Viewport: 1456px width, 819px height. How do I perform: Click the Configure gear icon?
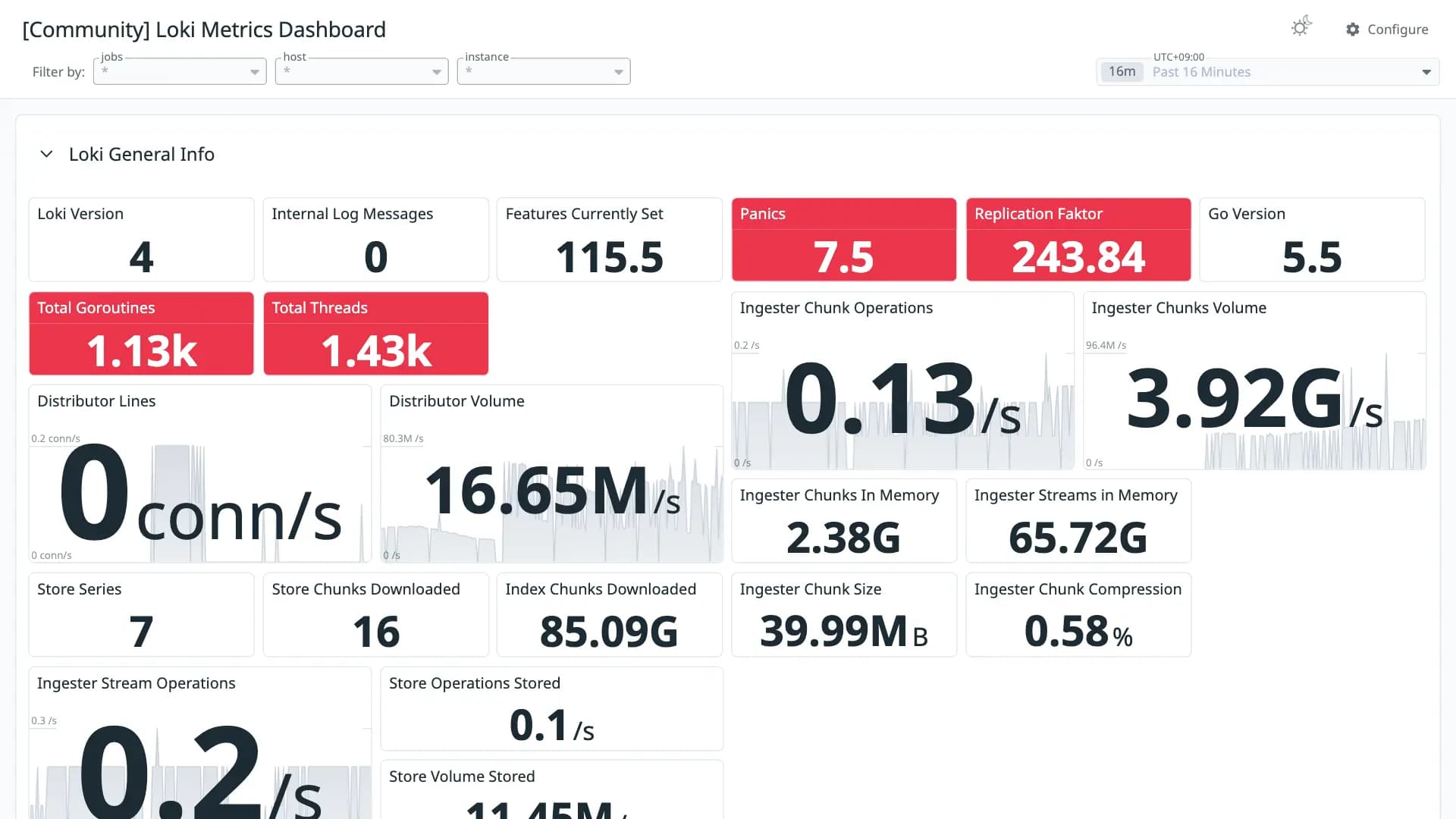(1353, 29)
